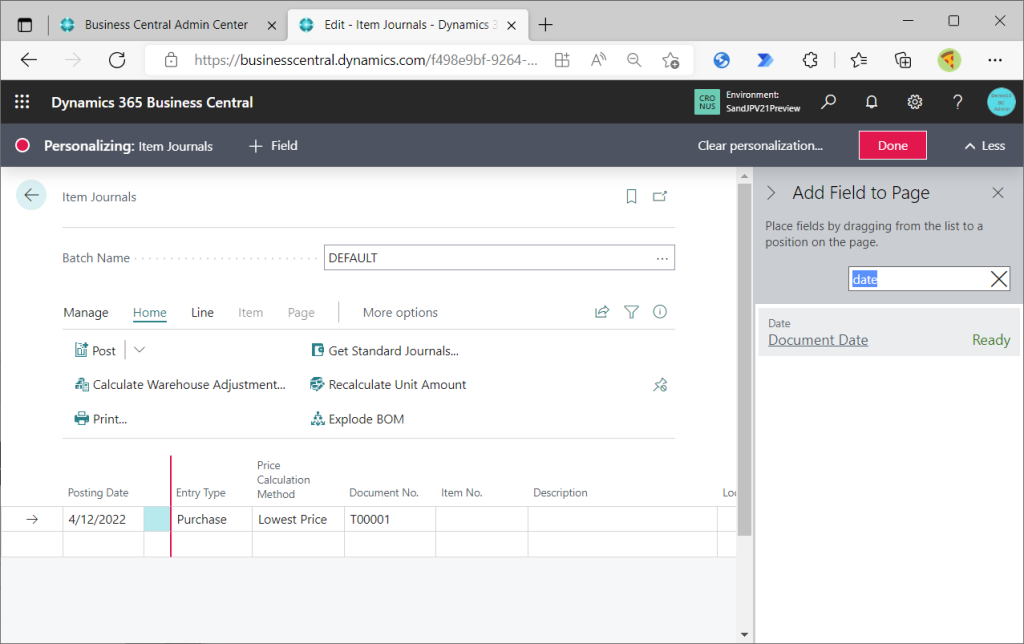This screenshot has width=1024, height=644.
Task: Click the T00001 document number cell
Action: 390,519
